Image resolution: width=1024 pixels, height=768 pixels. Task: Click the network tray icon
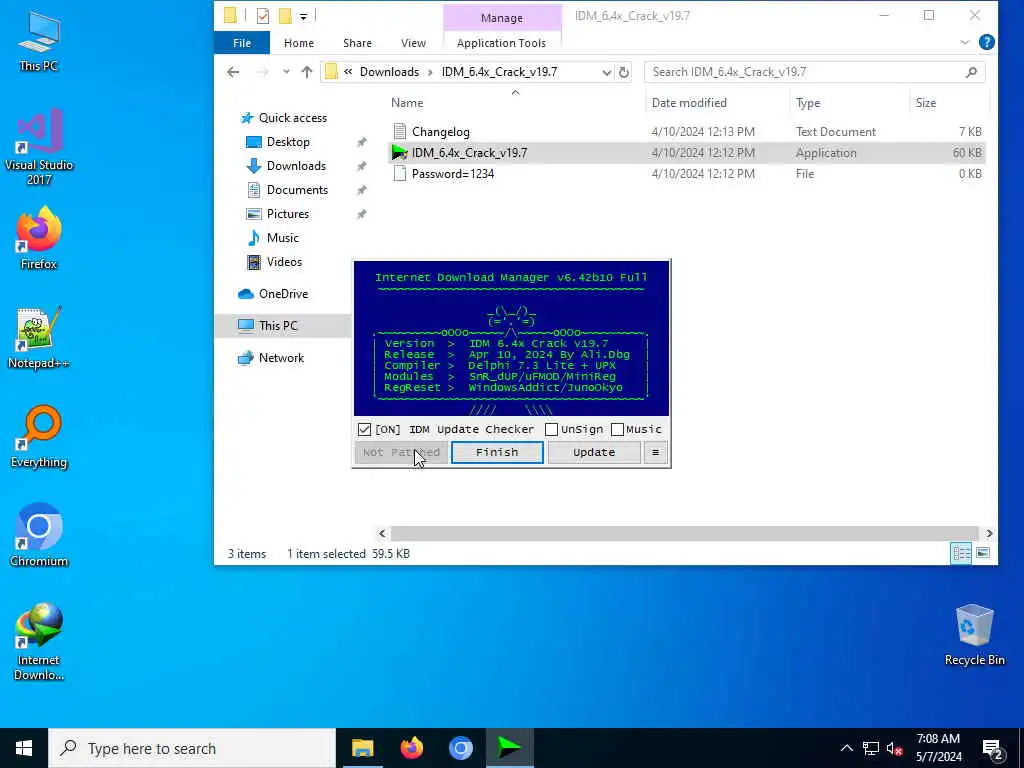tap(871, 748)
